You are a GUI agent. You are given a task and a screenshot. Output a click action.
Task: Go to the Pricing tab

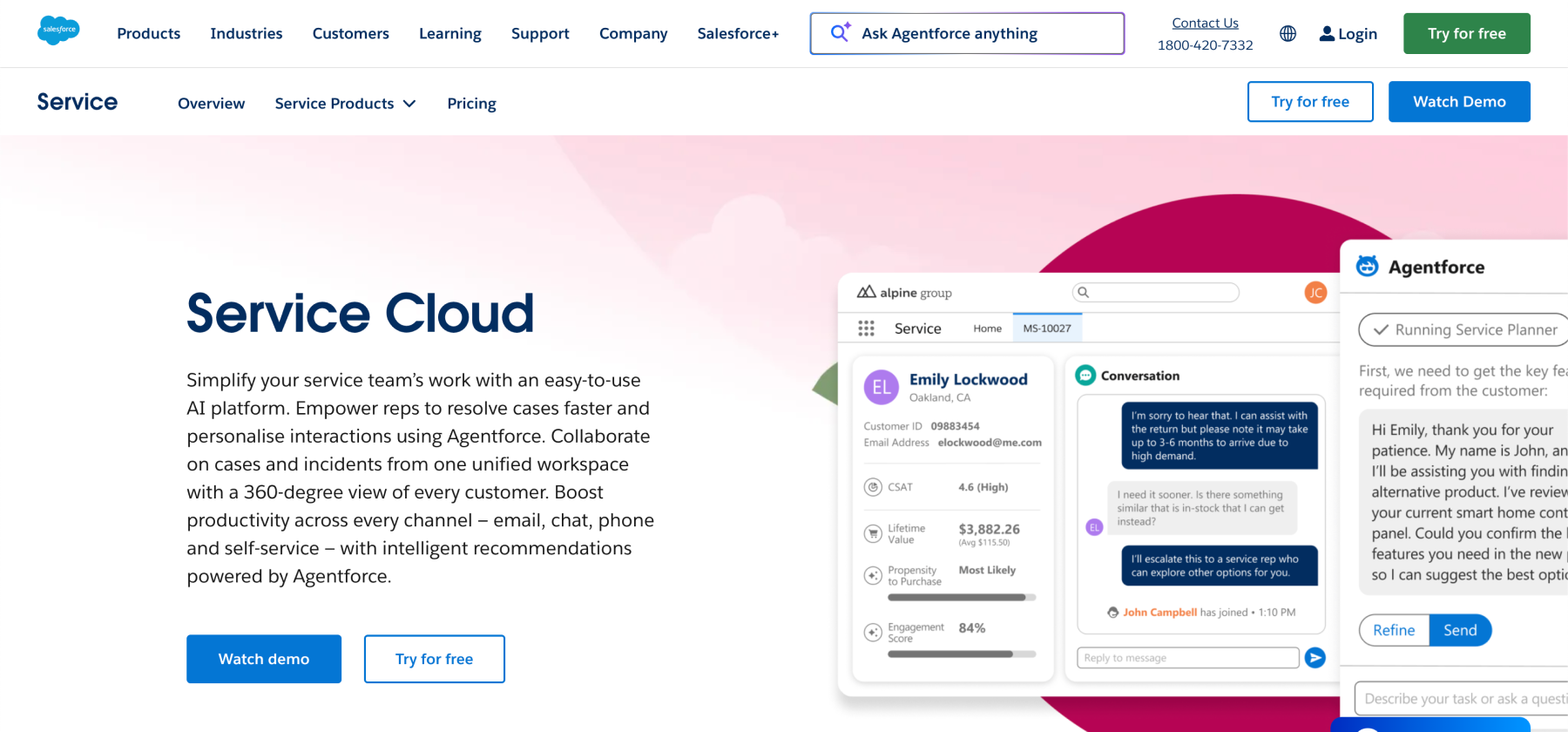[x=472, y=104]
